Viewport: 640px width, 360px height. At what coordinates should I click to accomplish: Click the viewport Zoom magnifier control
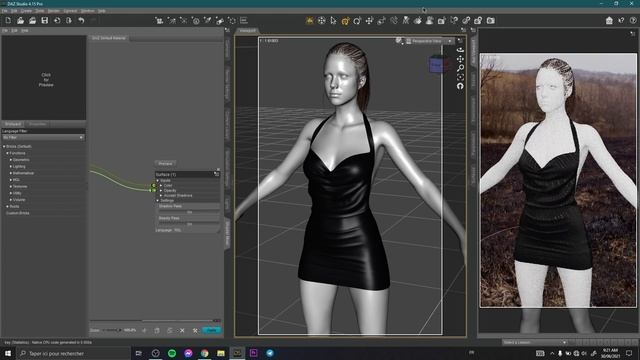[460, 68]
